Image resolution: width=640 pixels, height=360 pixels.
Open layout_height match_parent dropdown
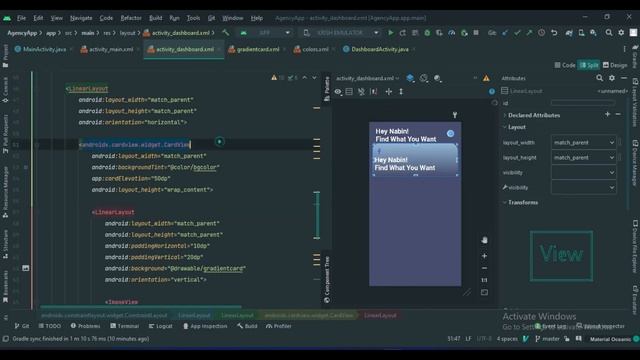583,158
